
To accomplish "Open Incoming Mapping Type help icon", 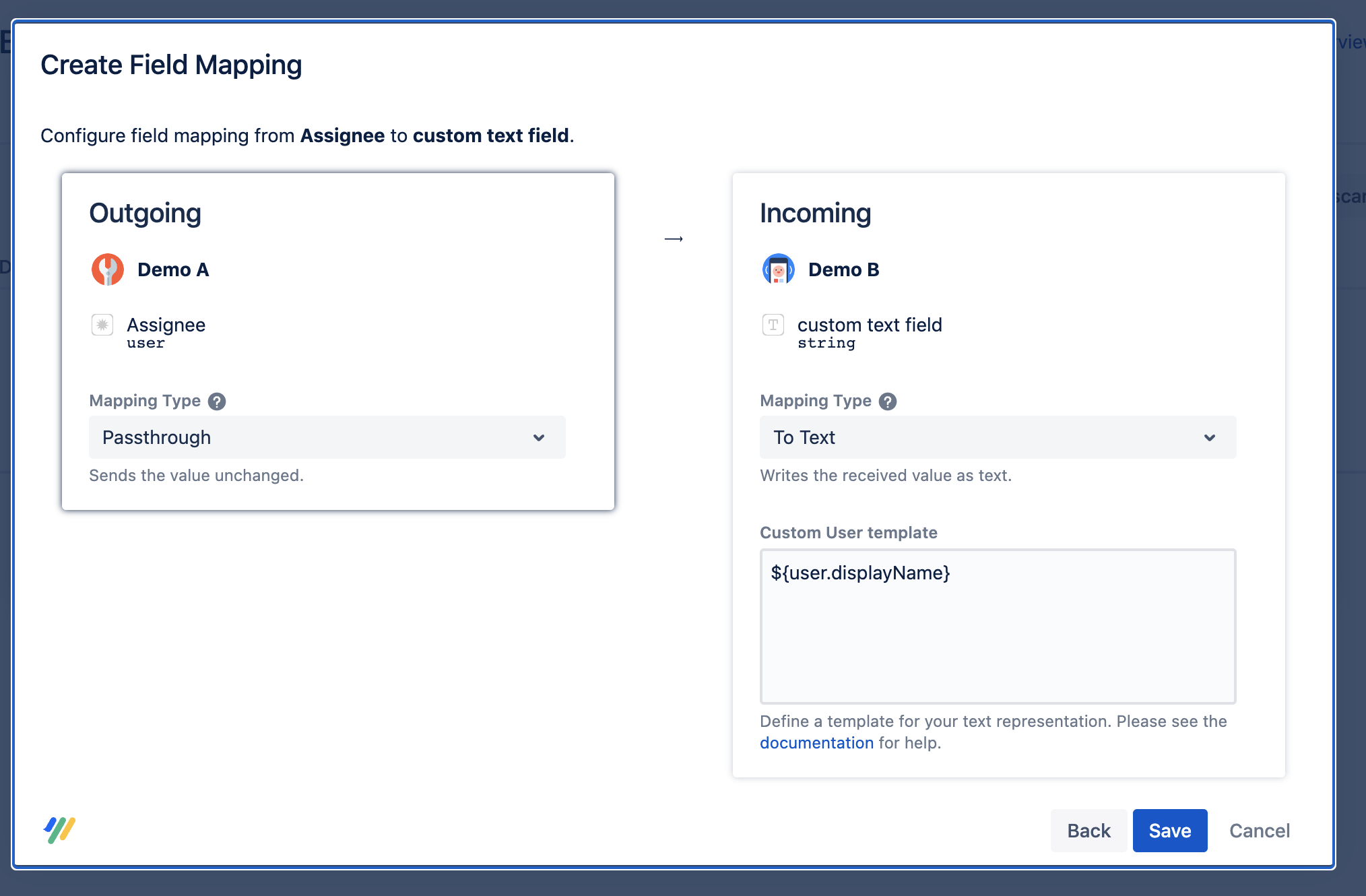I will point(888,402).
